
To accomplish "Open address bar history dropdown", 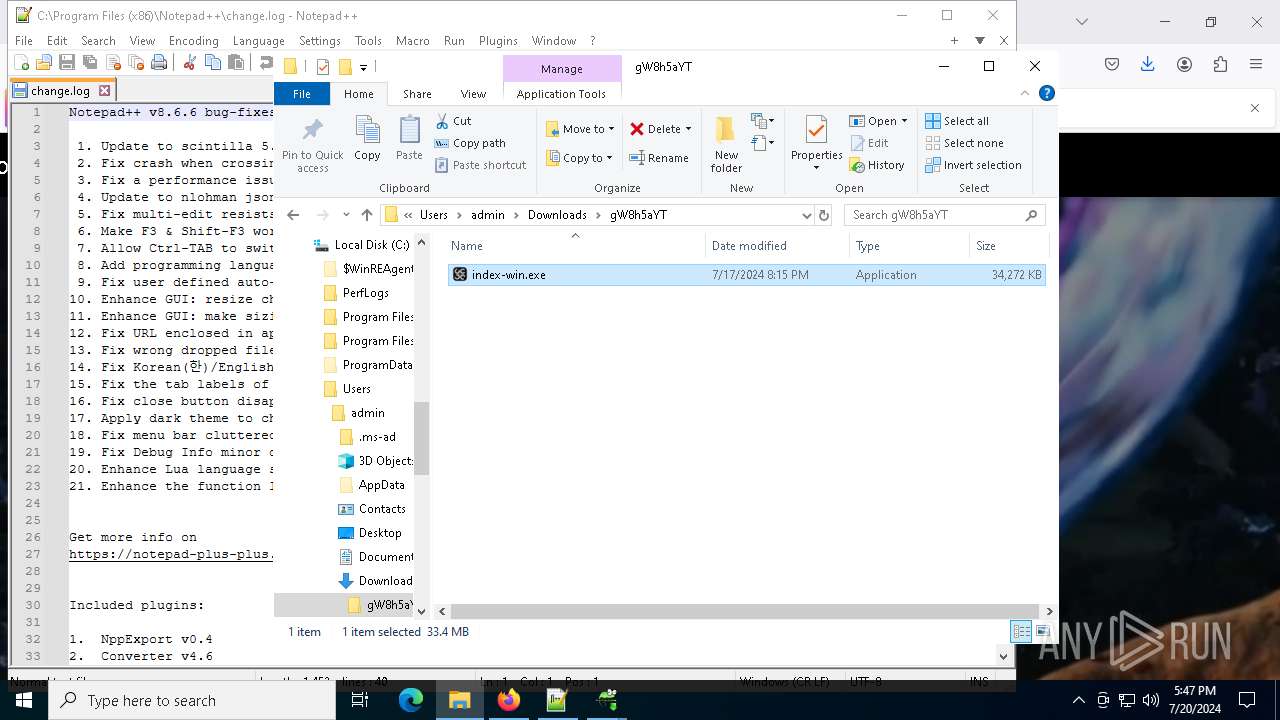I will (x=806, y=215).
